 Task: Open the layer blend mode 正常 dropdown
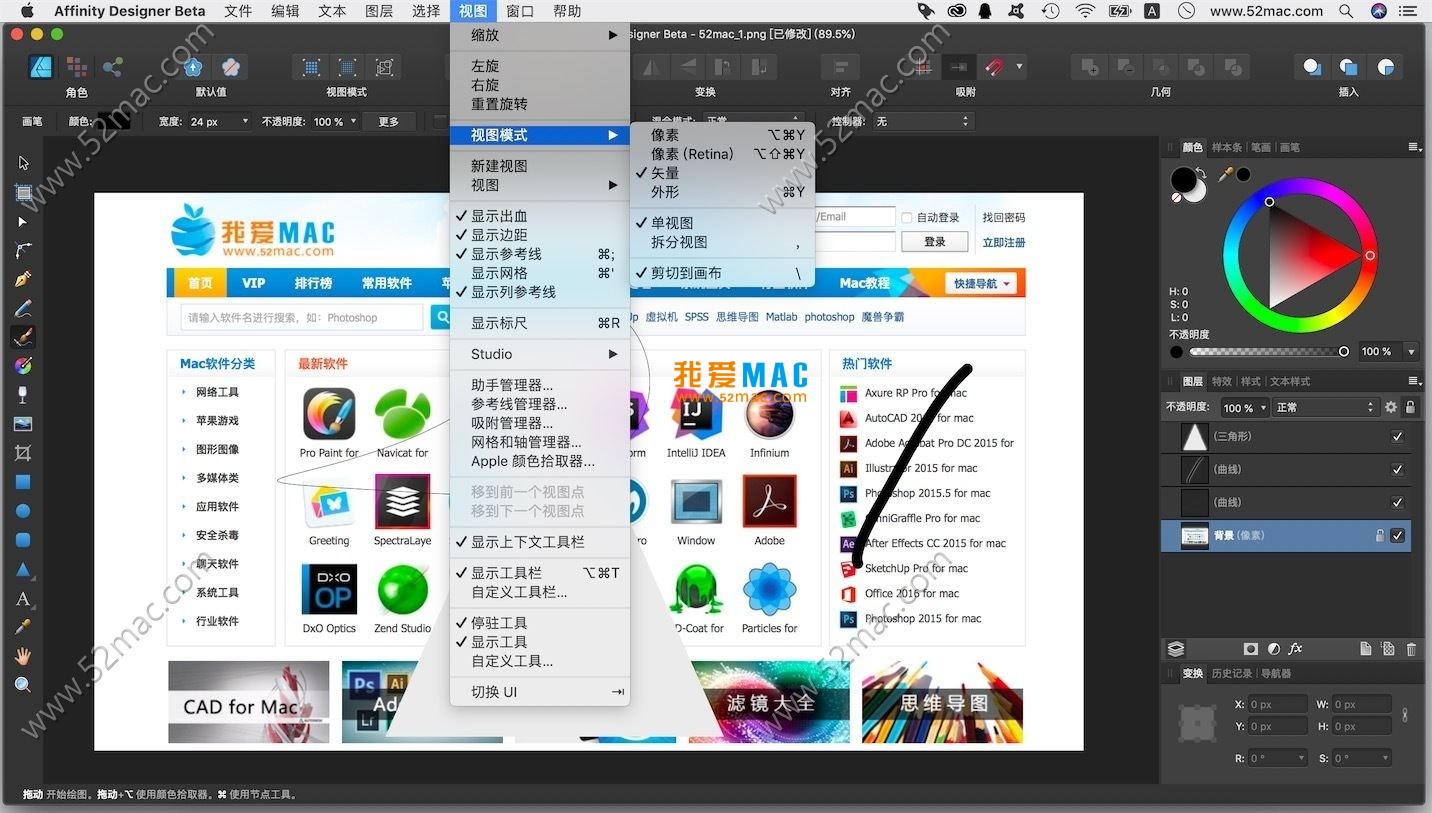pyautogui.click(x=1324, y=407)
